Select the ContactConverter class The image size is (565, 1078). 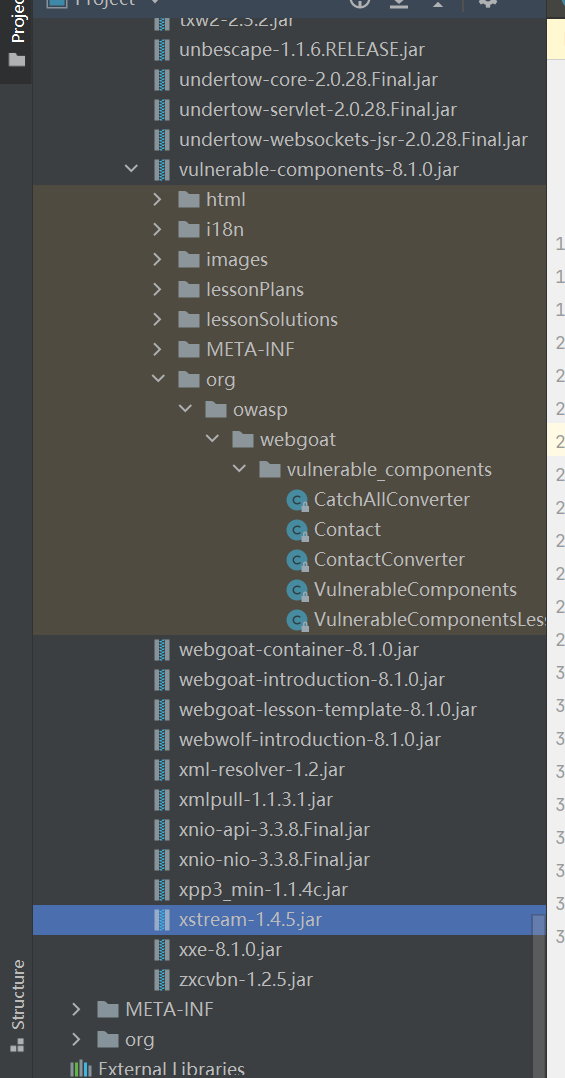(x=389, y=560)
